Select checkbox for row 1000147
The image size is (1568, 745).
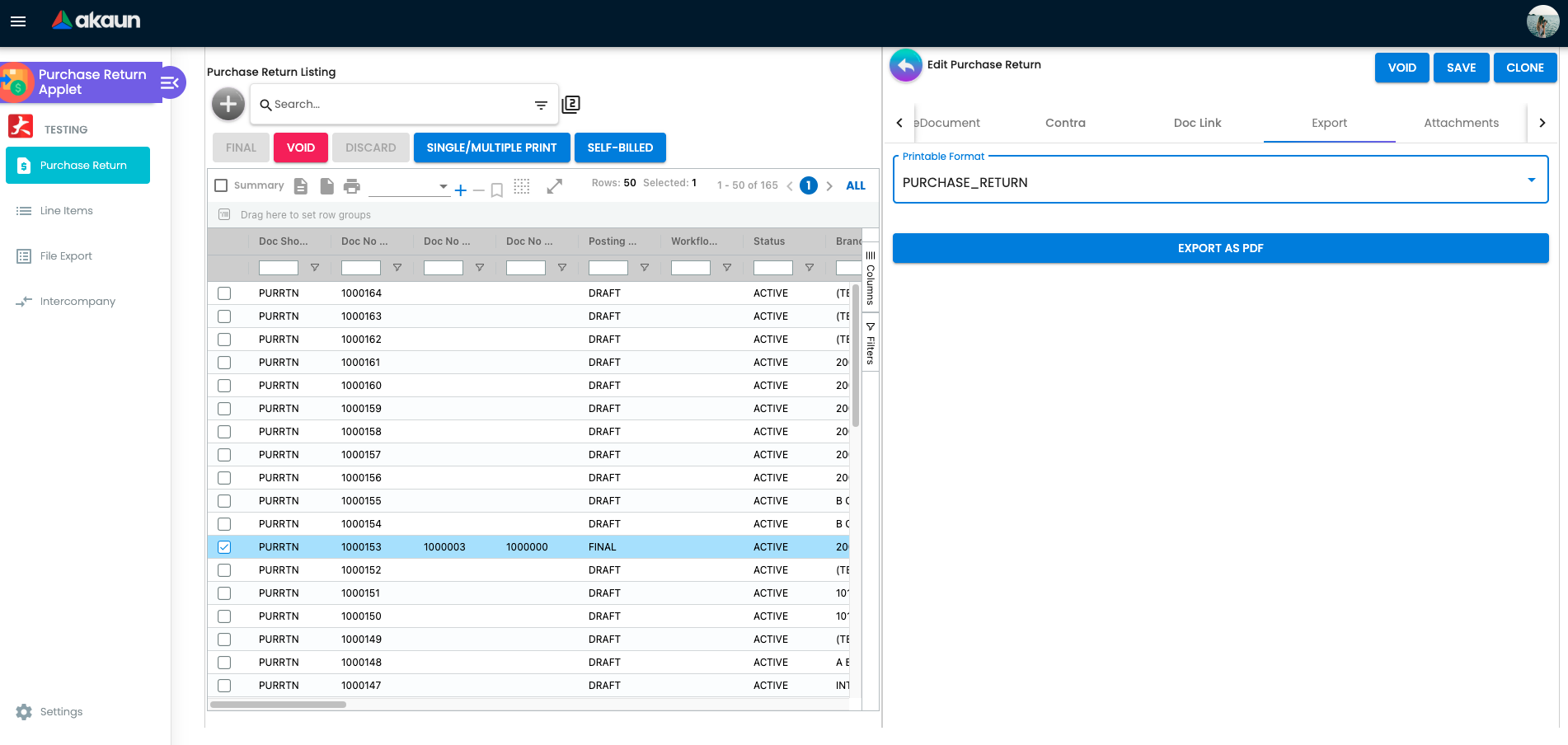coord(224,686)
